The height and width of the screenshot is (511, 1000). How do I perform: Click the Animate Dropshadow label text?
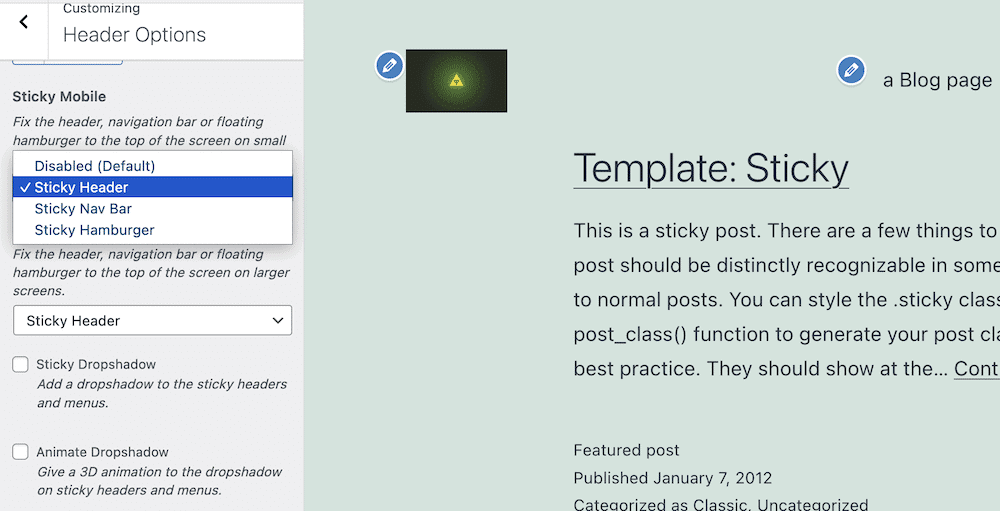[x=102, y=452]
